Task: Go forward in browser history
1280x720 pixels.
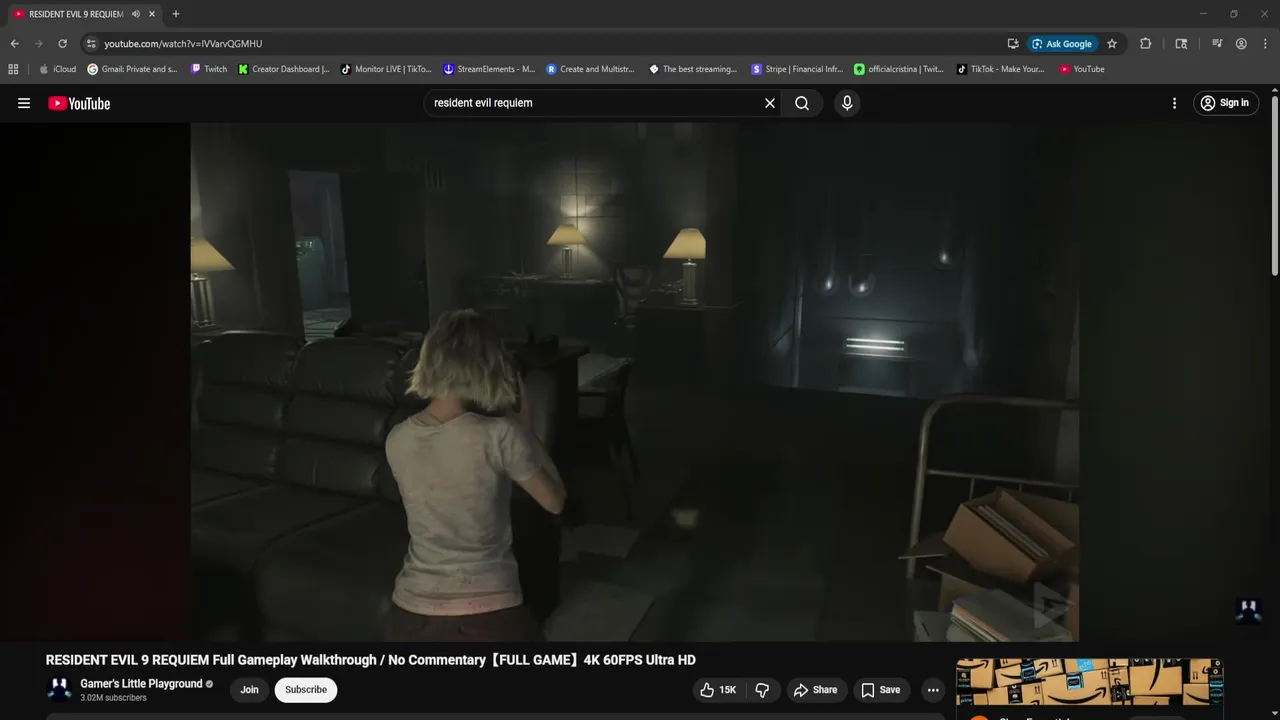Action: click(38, 44)
